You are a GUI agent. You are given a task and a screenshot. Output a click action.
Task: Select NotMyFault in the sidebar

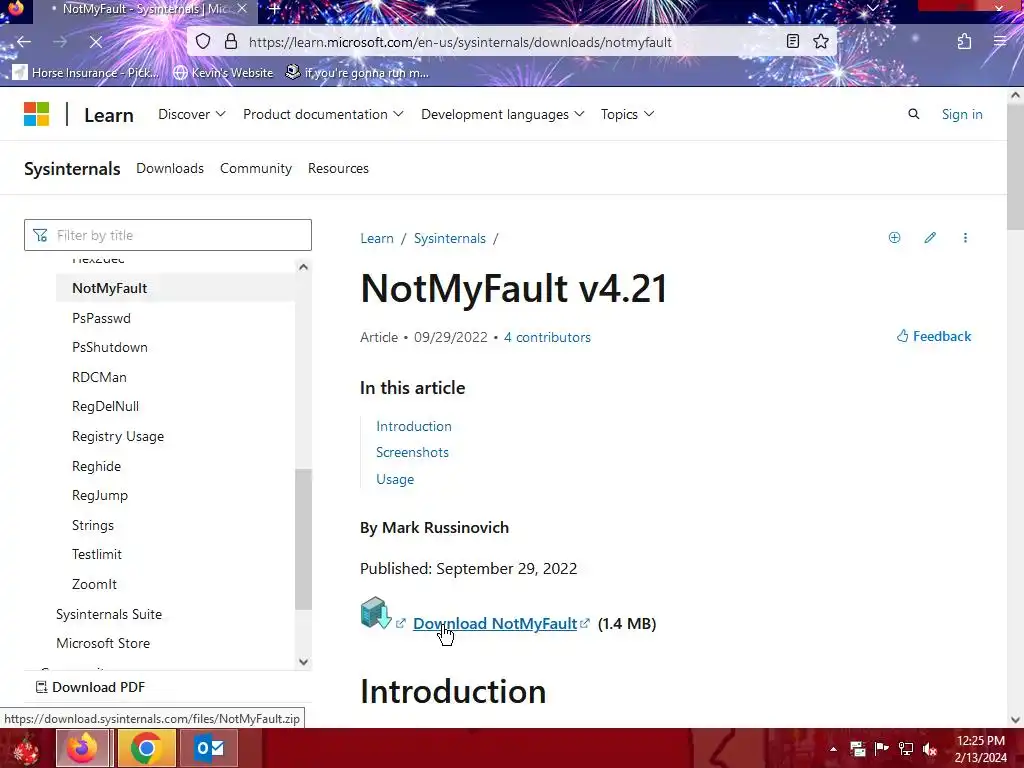(x=175, y=288)
